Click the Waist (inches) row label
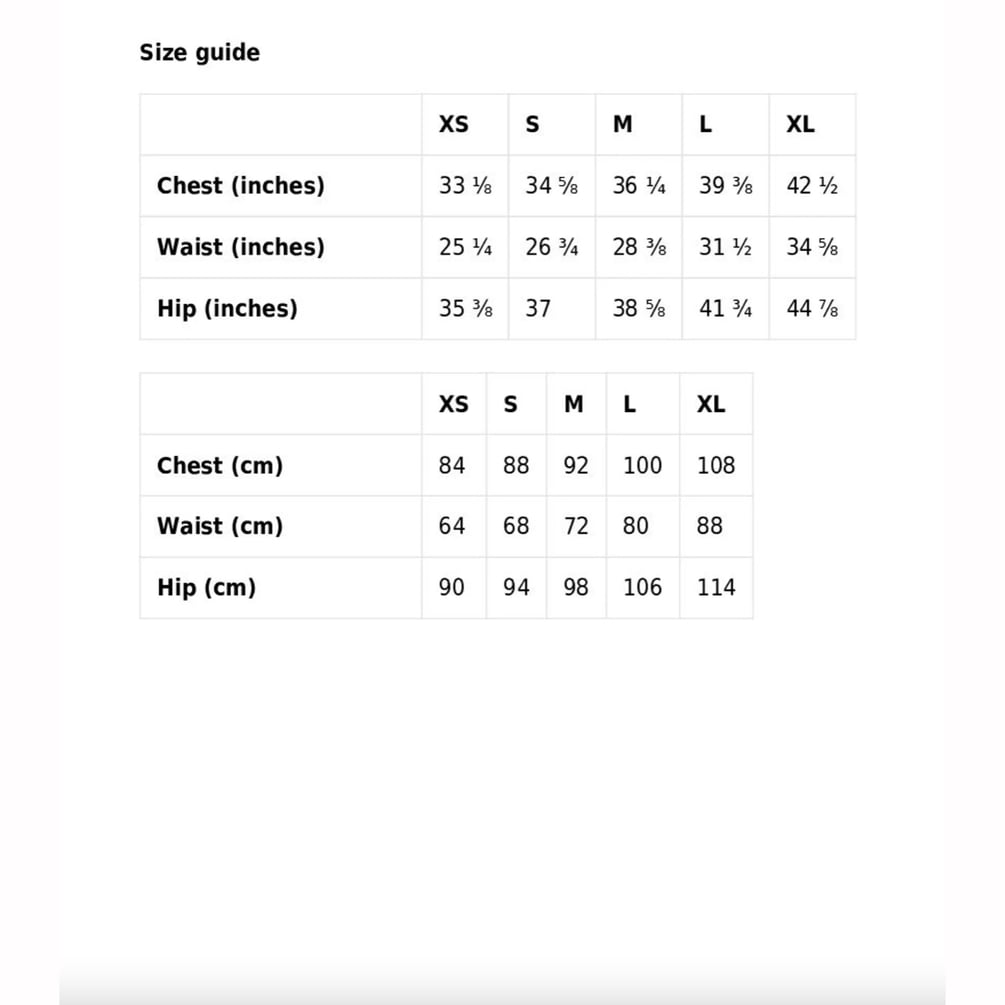1005x1005 pixels. pos(240,247)
